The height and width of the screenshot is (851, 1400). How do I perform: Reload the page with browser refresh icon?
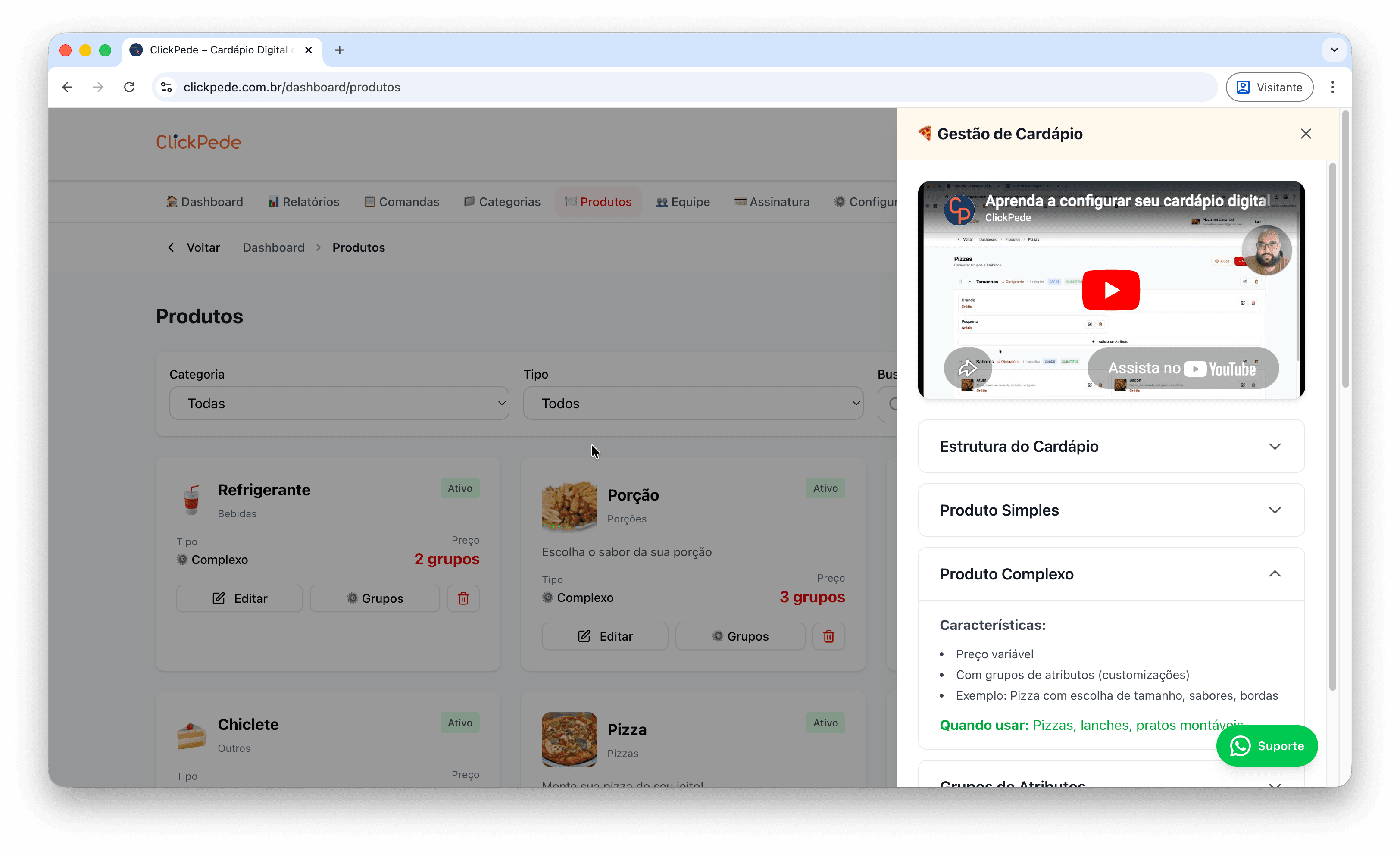pyautogui.click(x=130, y=87)
